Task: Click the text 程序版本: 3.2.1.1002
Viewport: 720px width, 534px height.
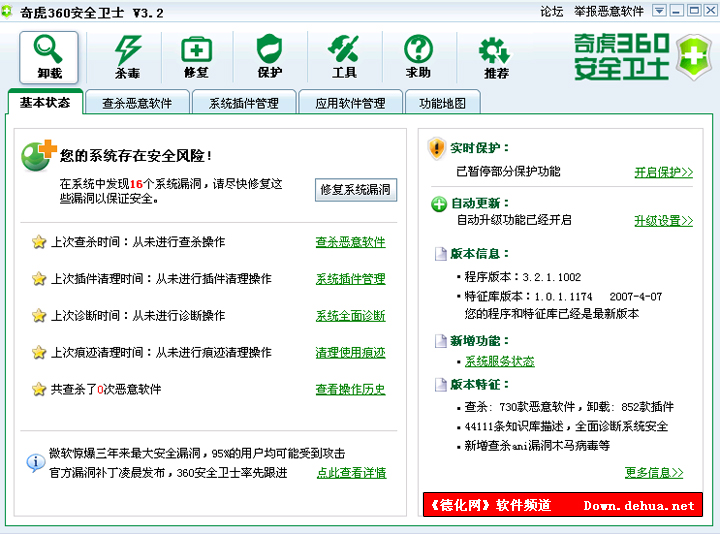Action: click(x=523, y=277)
